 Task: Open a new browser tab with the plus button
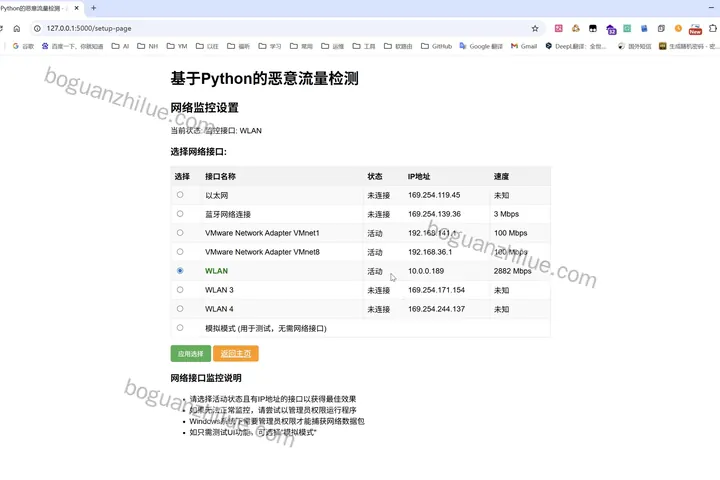coord(94,8)
